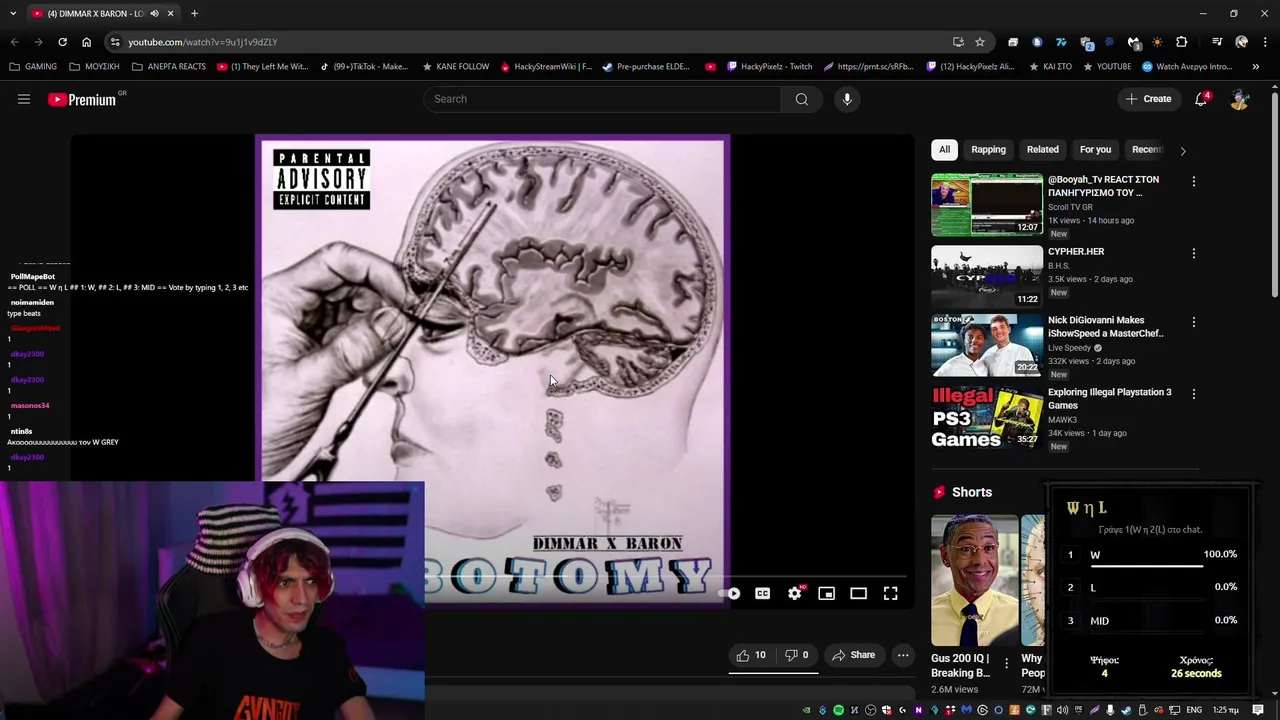Open video player settings gear

tap(794, 594)
